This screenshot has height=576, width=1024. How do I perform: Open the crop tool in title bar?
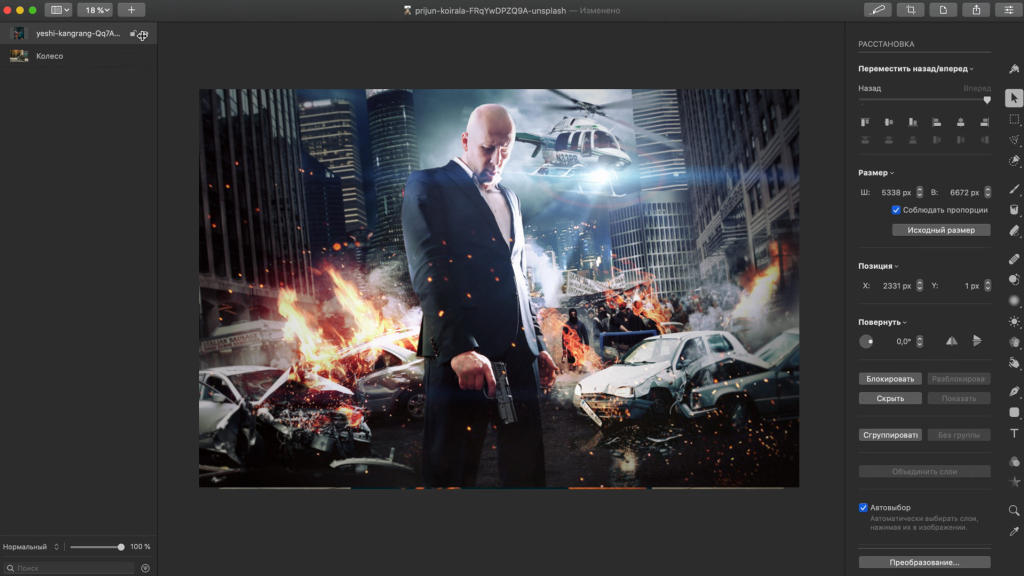pos(910,10)
